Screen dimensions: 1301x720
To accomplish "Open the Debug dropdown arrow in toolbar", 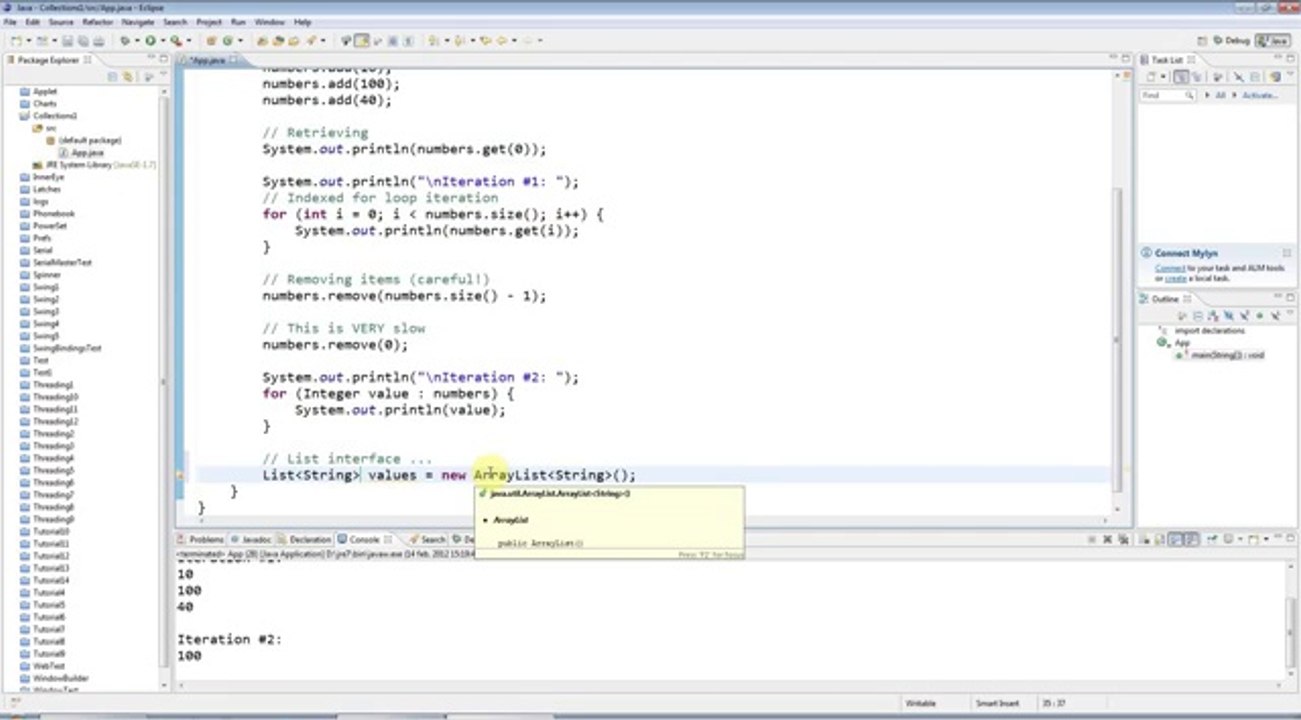I will (x=136, y=41).
